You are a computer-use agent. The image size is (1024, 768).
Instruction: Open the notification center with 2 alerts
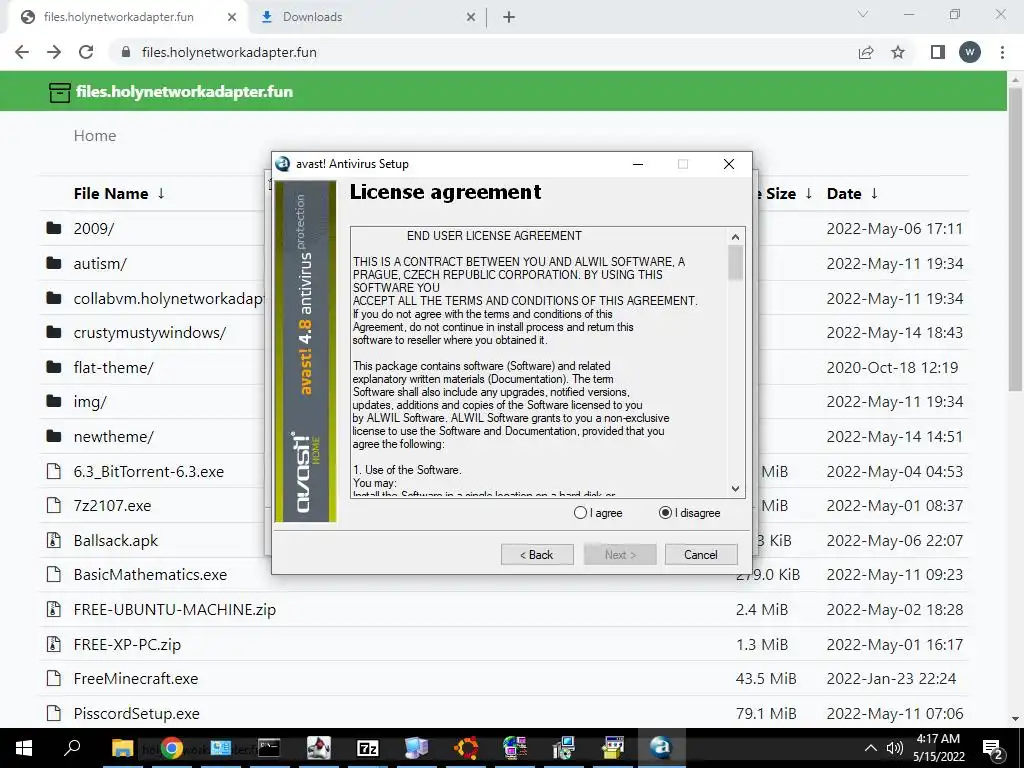[x=993, y=749]
